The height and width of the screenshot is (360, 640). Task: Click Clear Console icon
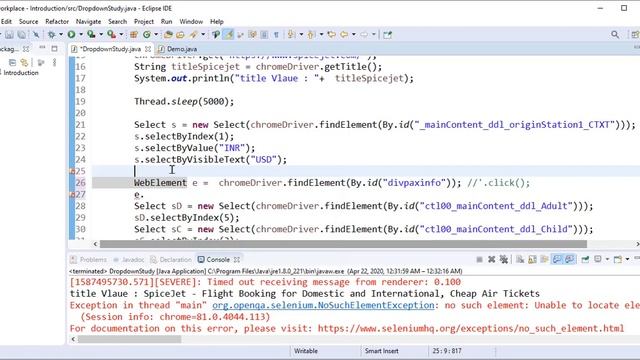(x=520, y=259)
